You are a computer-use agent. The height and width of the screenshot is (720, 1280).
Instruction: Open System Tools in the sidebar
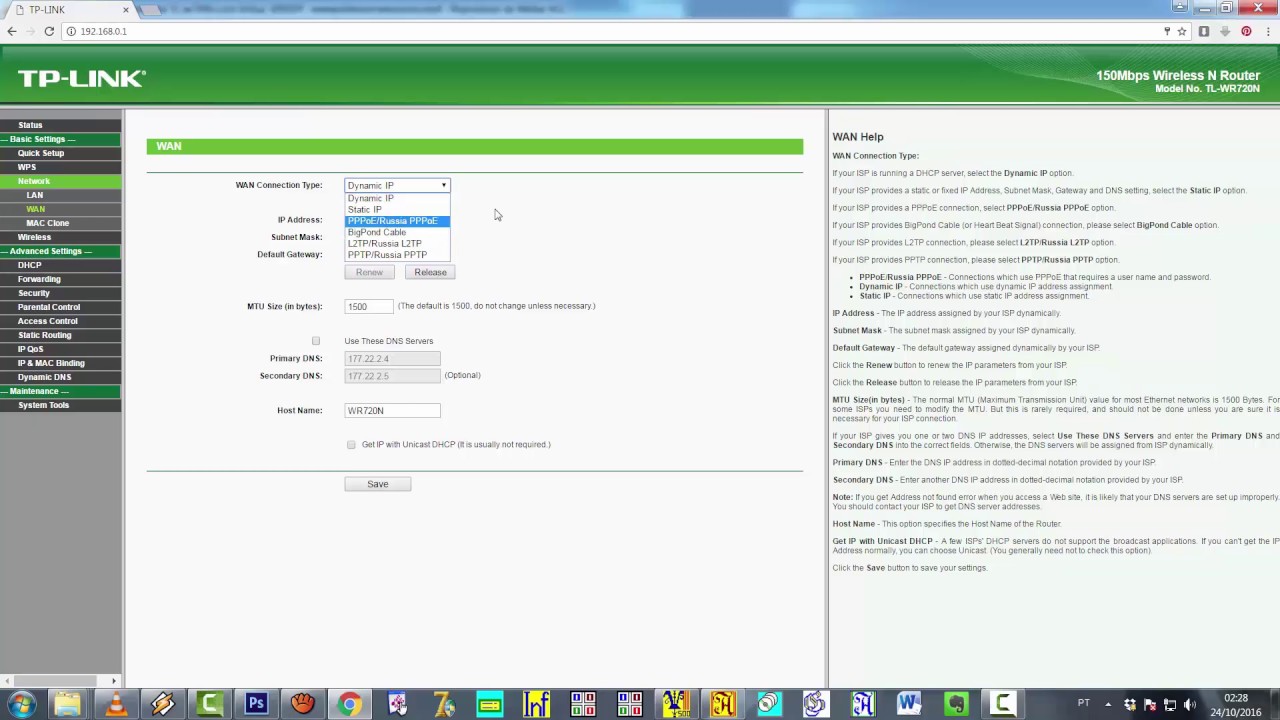pos(43,405)
